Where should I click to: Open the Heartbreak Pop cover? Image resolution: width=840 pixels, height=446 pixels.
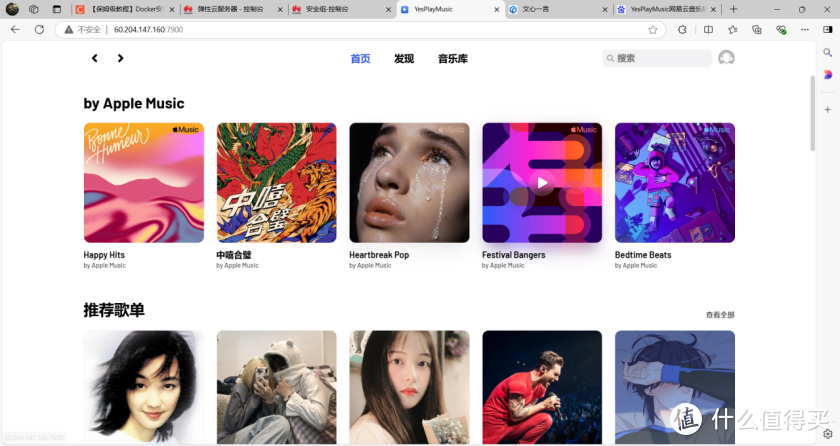pos(409,183)
